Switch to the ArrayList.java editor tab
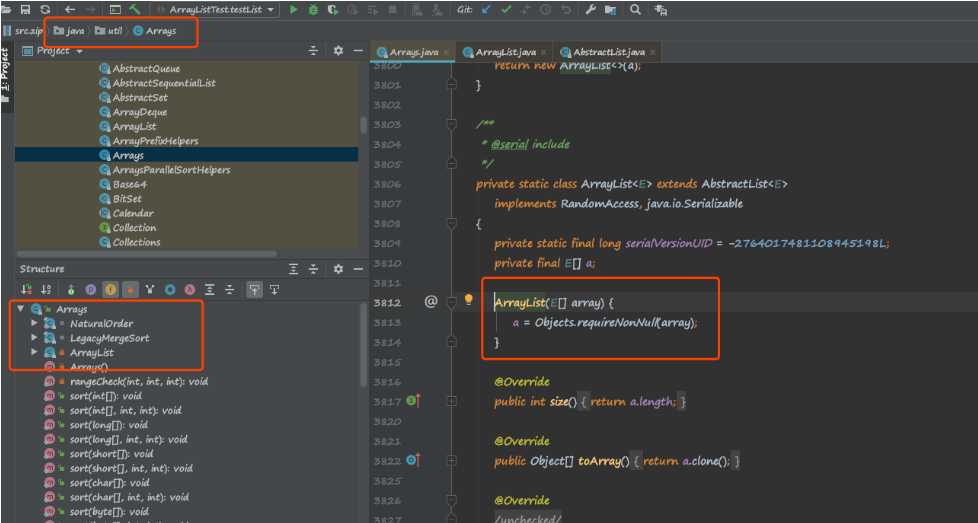 pyautogui.click(x=505, y=52)
